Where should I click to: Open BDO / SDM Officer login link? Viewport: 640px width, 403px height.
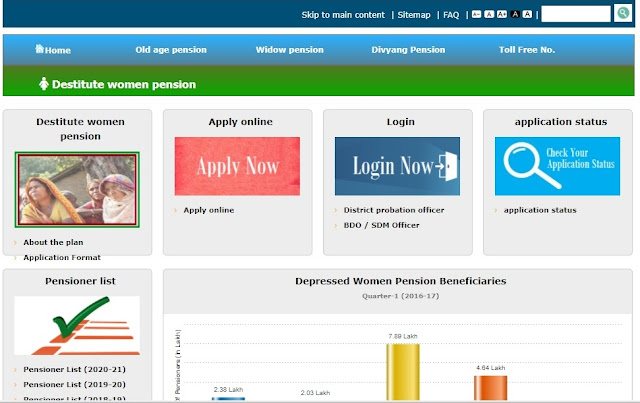381,225
